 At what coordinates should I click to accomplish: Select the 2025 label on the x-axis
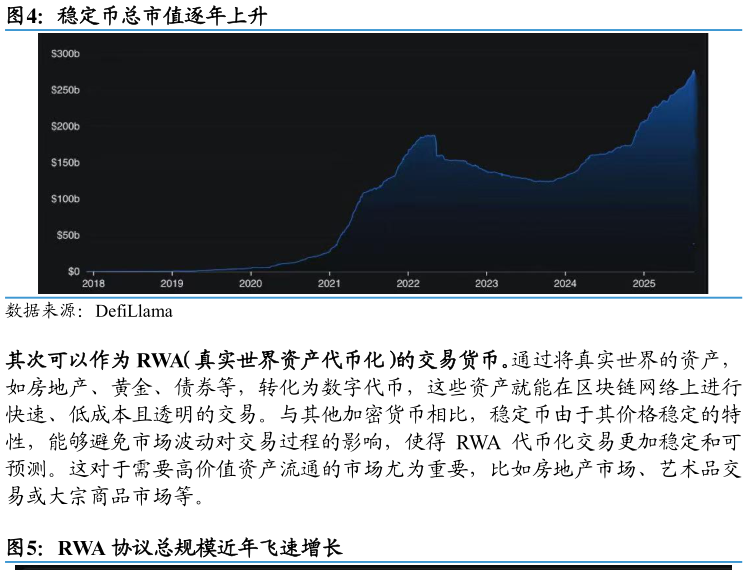click(644, 284)
